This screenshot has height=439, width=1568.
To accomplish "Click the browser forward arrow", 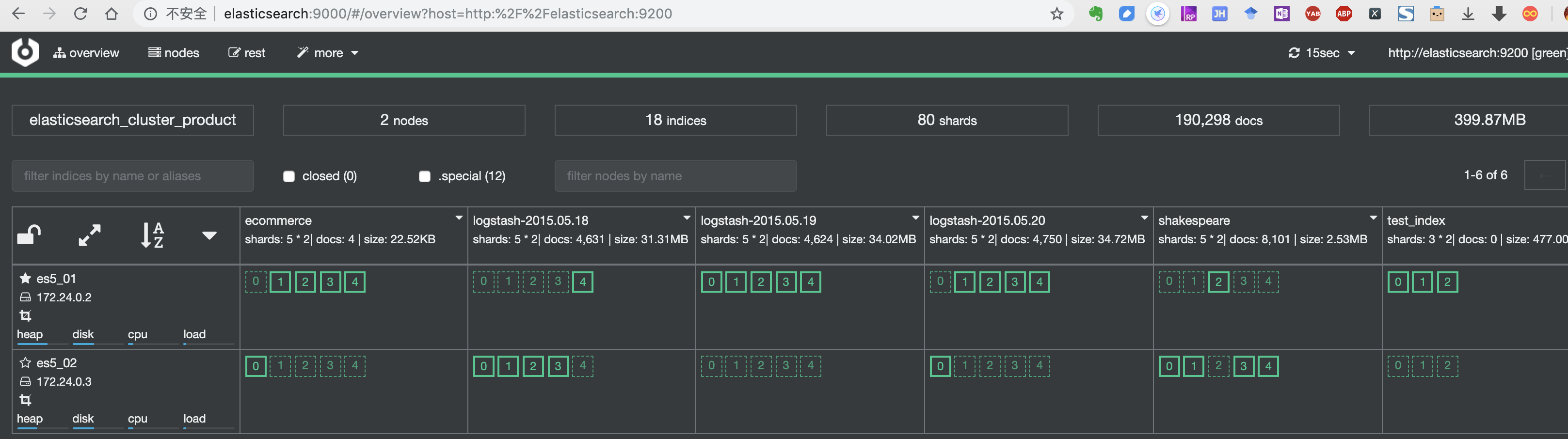I will 49,14.
